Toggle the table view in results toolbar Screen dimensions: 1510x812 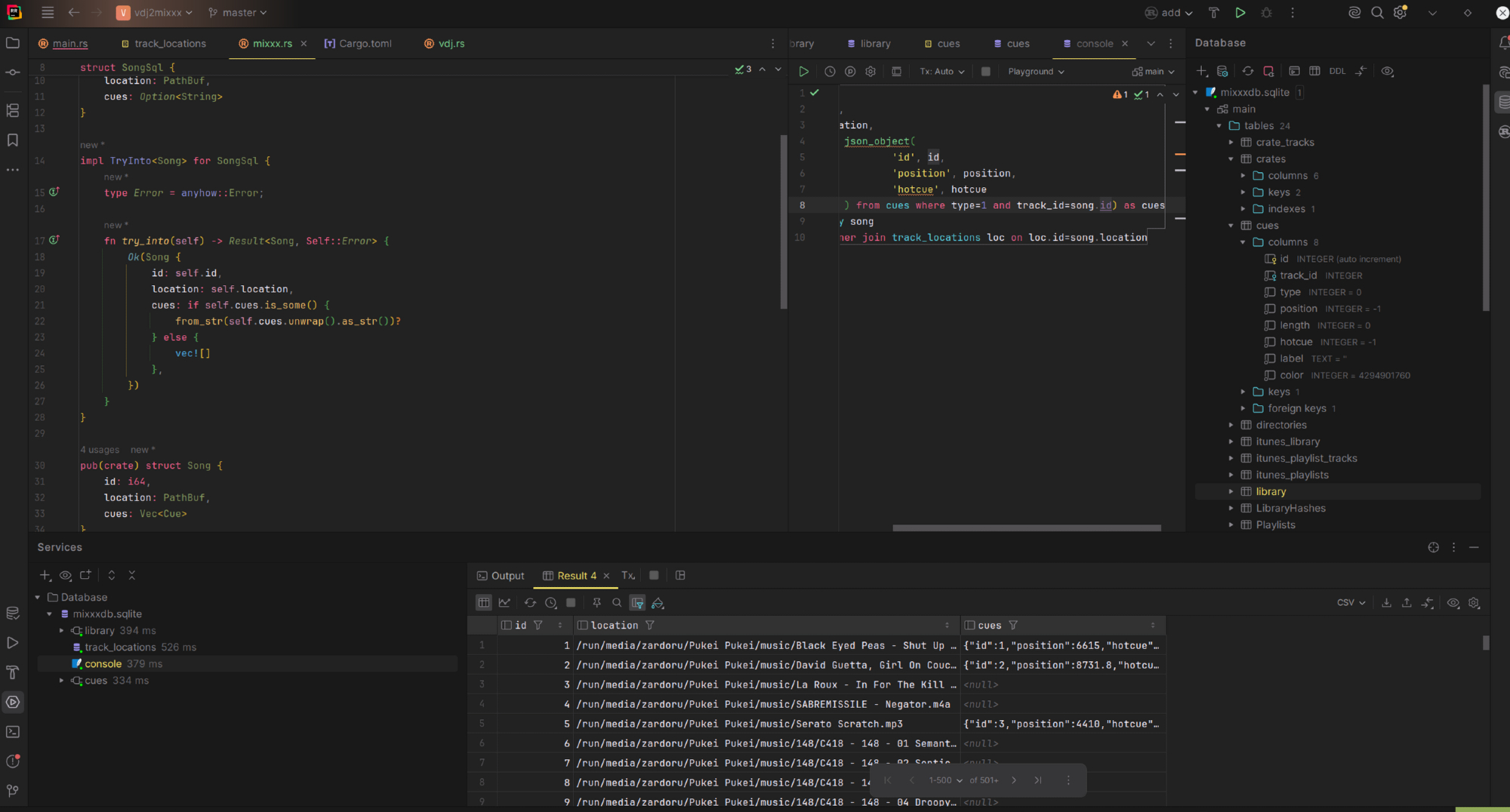[483, 603]
